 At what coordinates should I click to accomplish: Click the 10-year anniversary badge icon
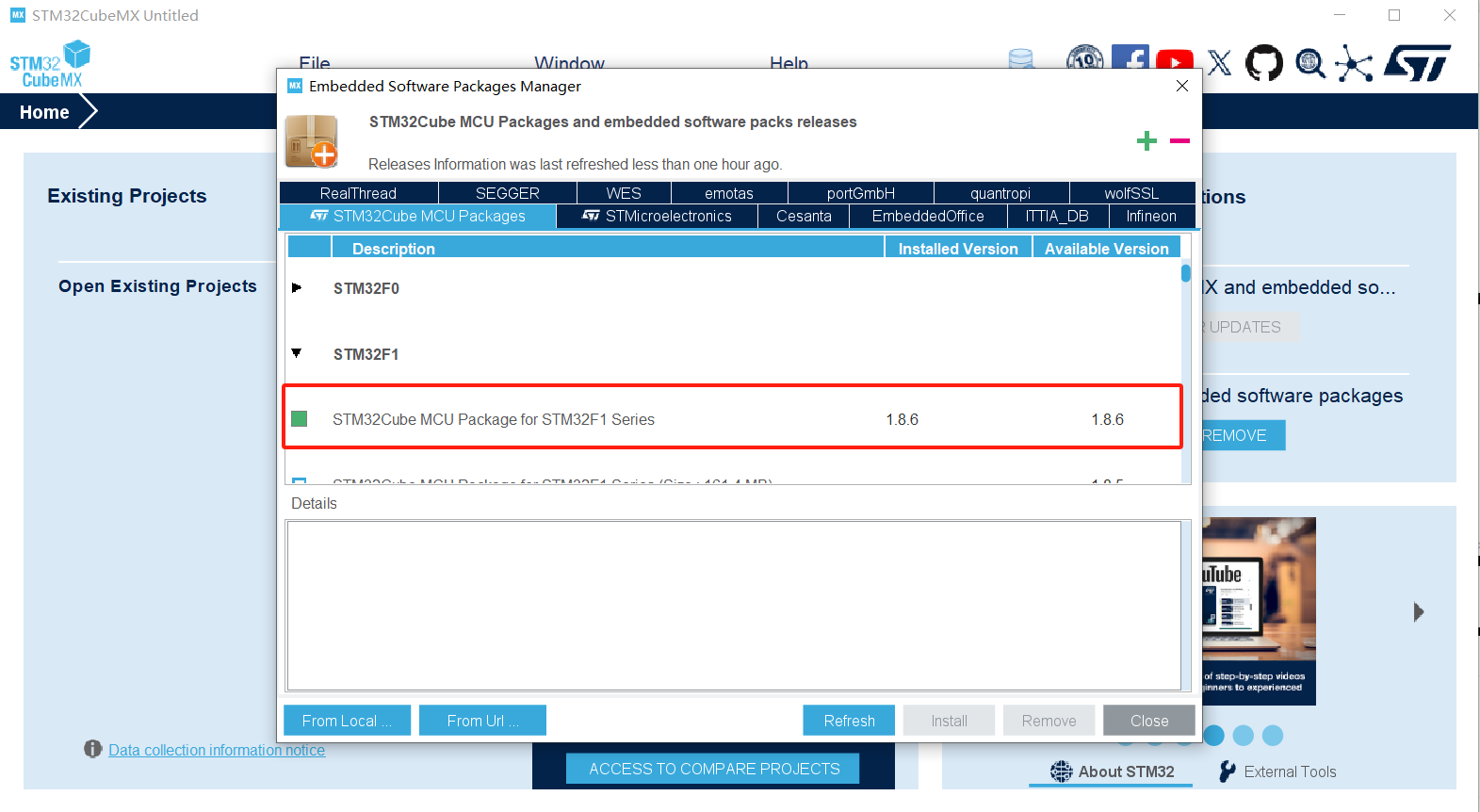[x=1084, y=58]
